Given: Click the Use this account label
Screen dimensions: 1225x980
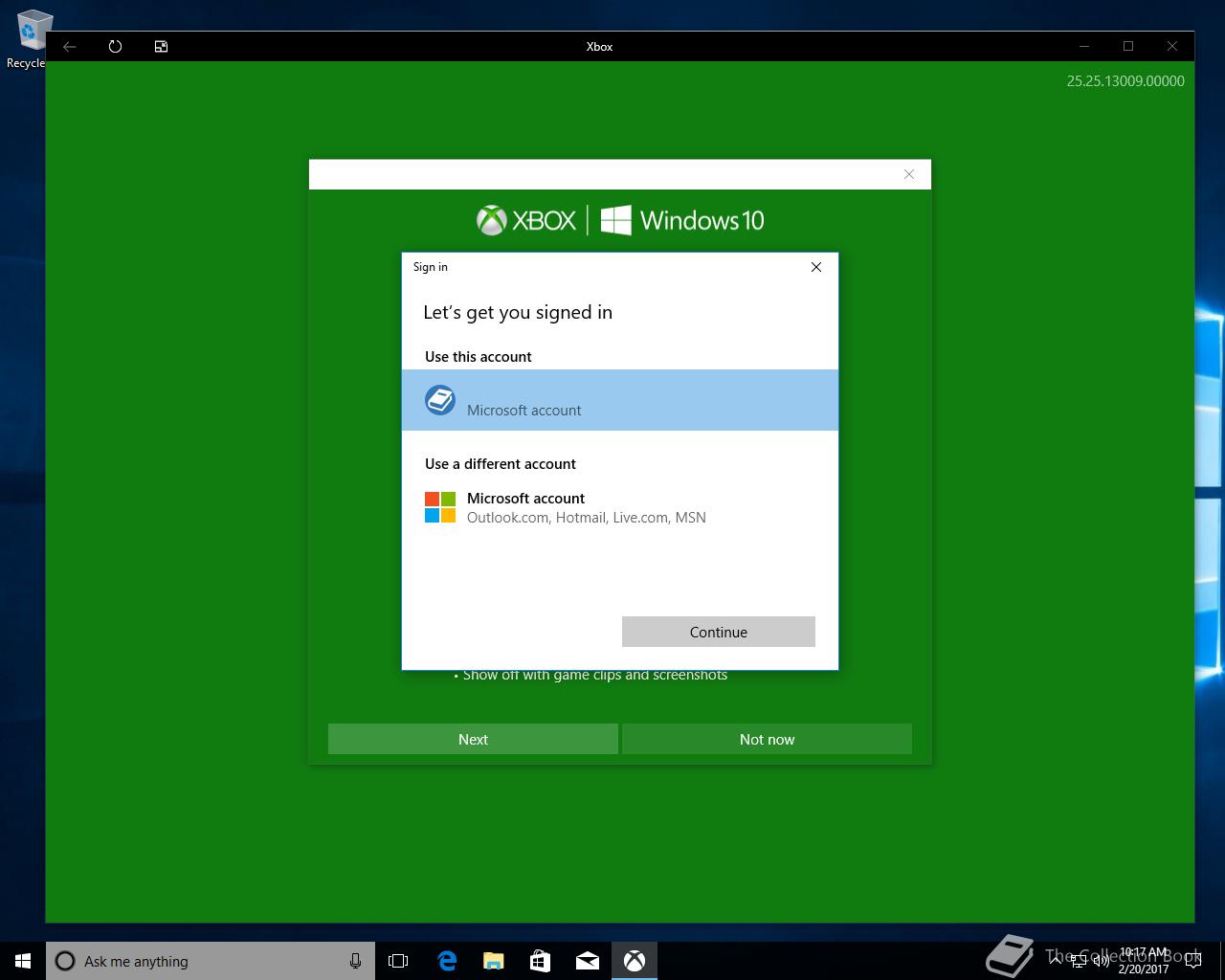Looking at the screenshot, I should pyautogui.click(x=479, y=357).
